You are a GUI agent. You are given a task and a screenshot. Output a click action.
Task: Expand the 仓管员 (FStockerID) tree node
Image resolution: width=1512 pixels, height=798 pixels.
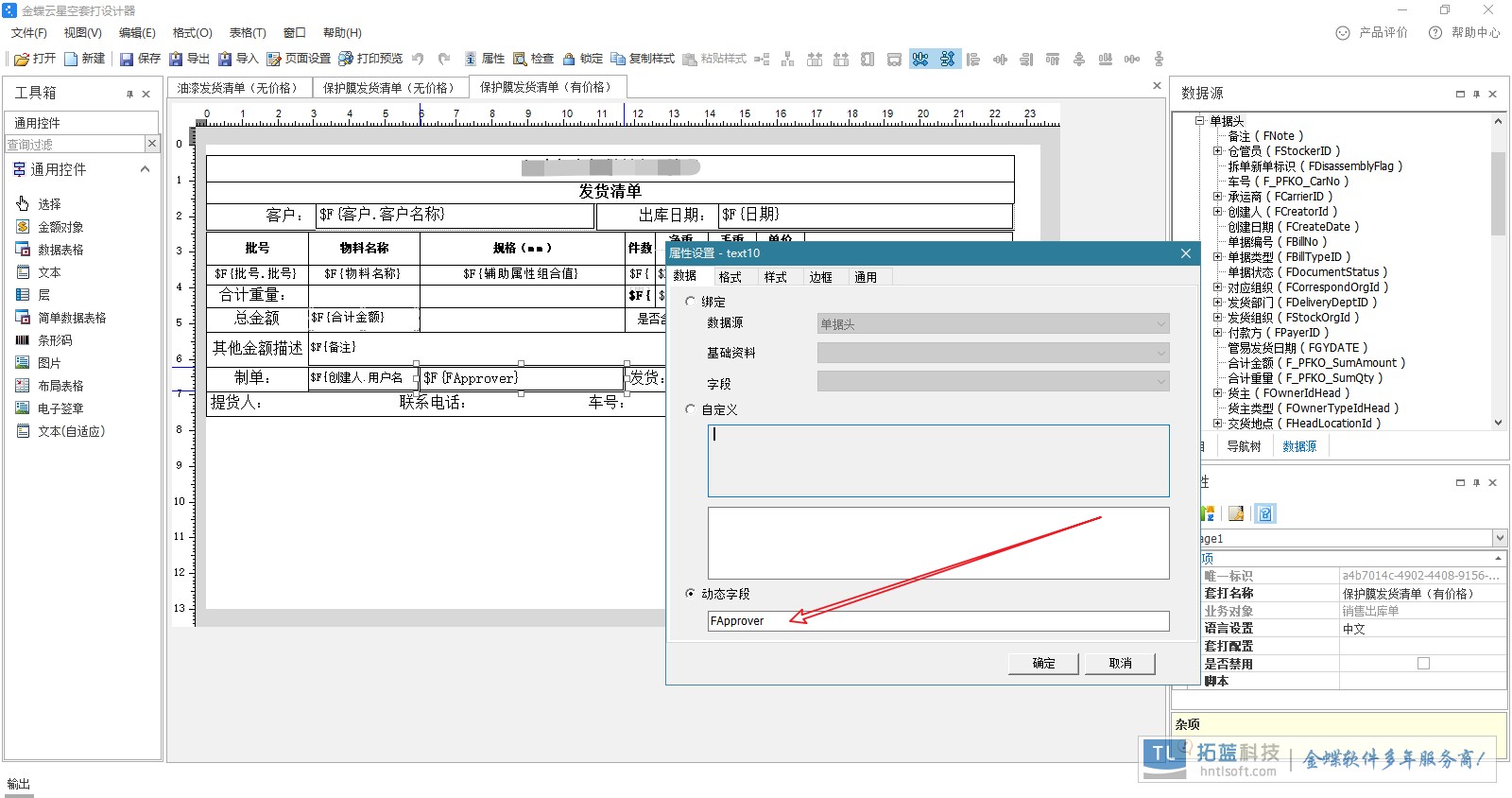coord(1218,151)
